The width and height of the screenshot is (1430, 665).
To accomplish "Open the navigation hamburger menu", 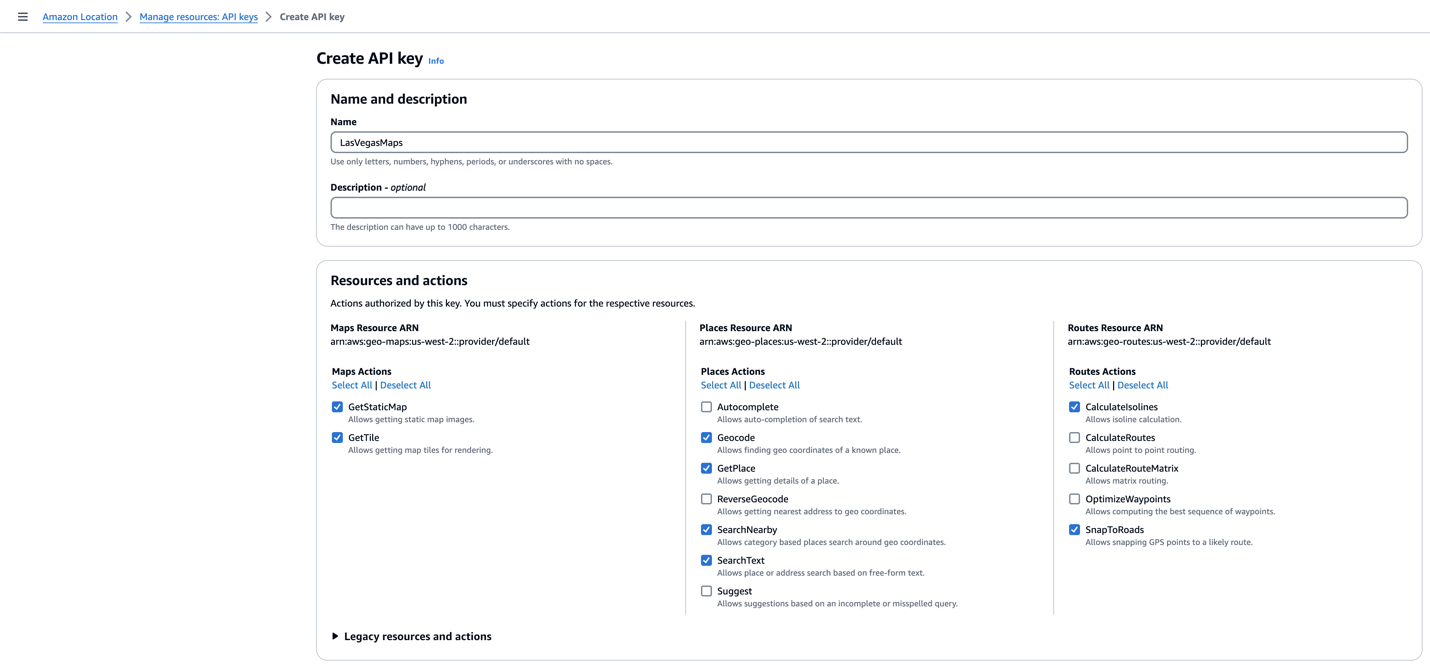I will pos(23,16).
